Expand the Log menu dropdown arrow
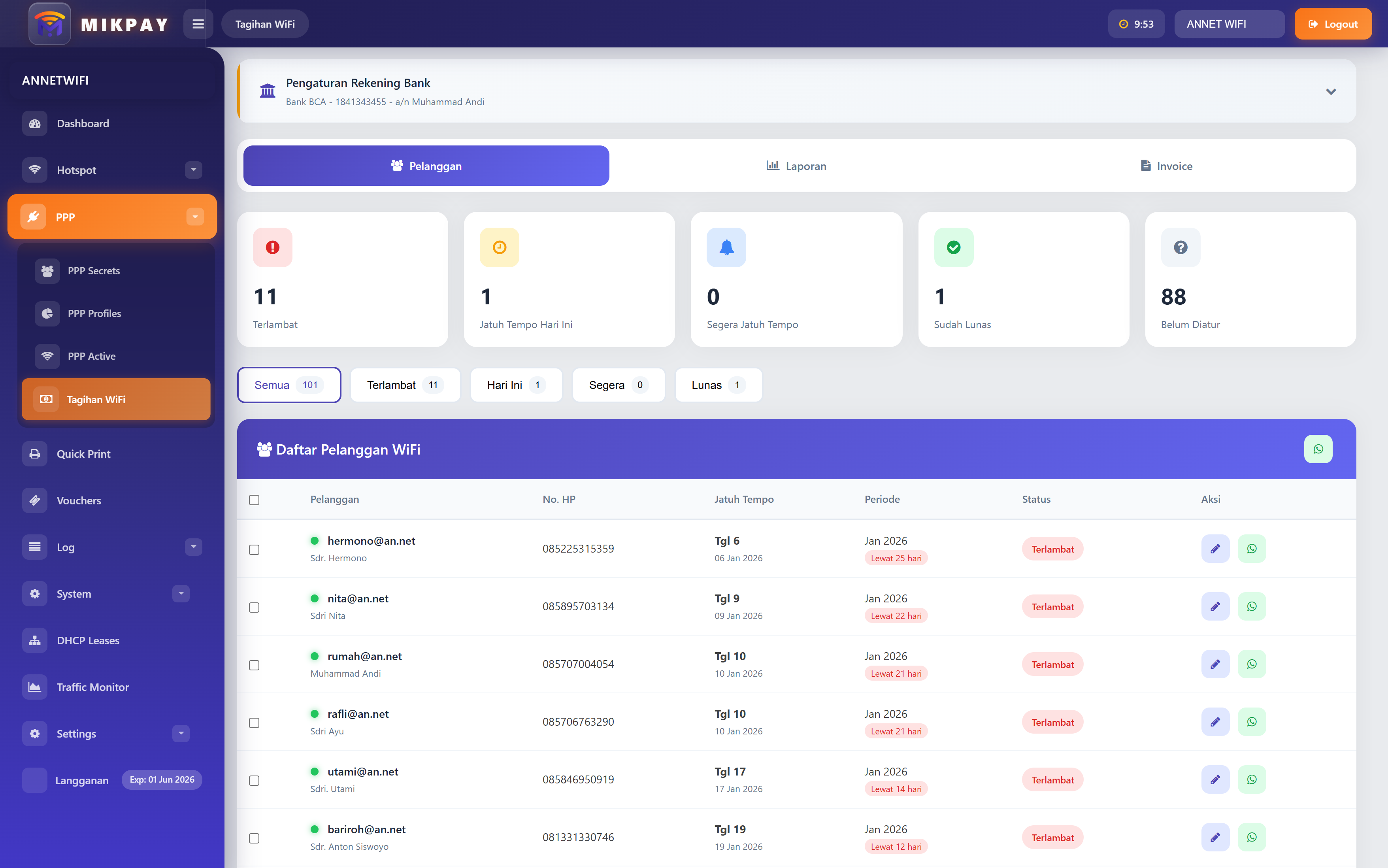Viewport: 1388px width, 868px height. [x=193, y=547]
